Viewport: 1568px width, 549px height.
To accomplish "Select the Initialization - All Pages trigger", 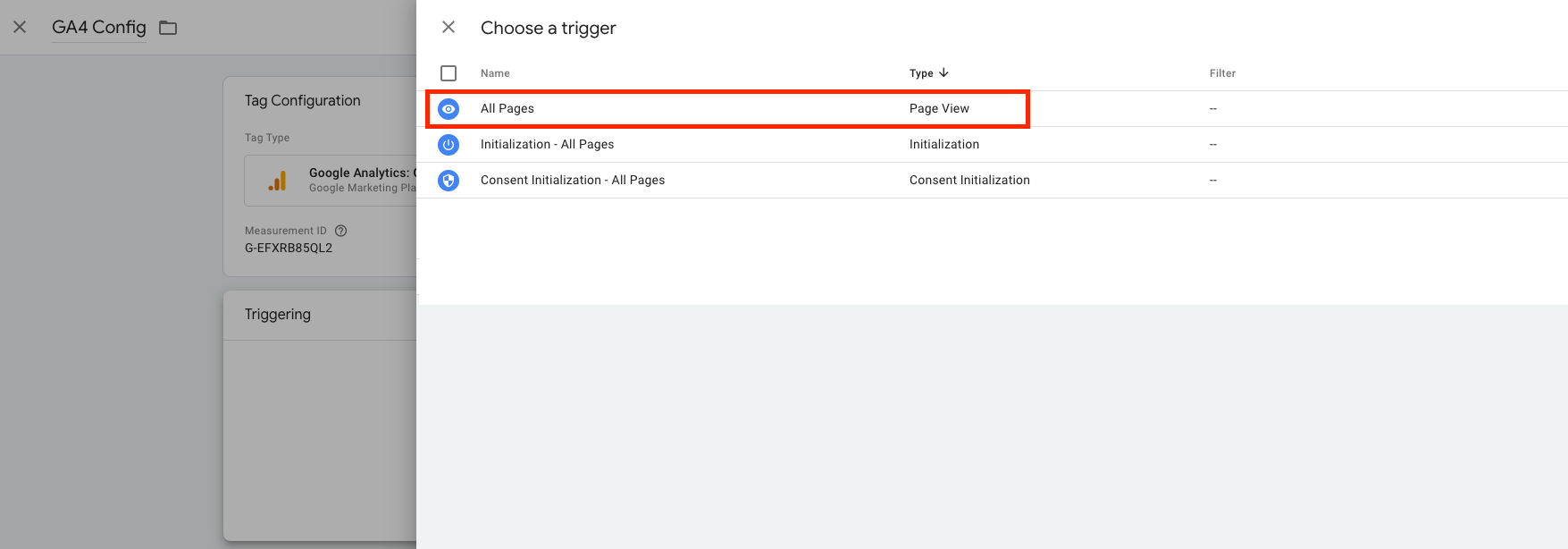I will [x=547, y=145].
